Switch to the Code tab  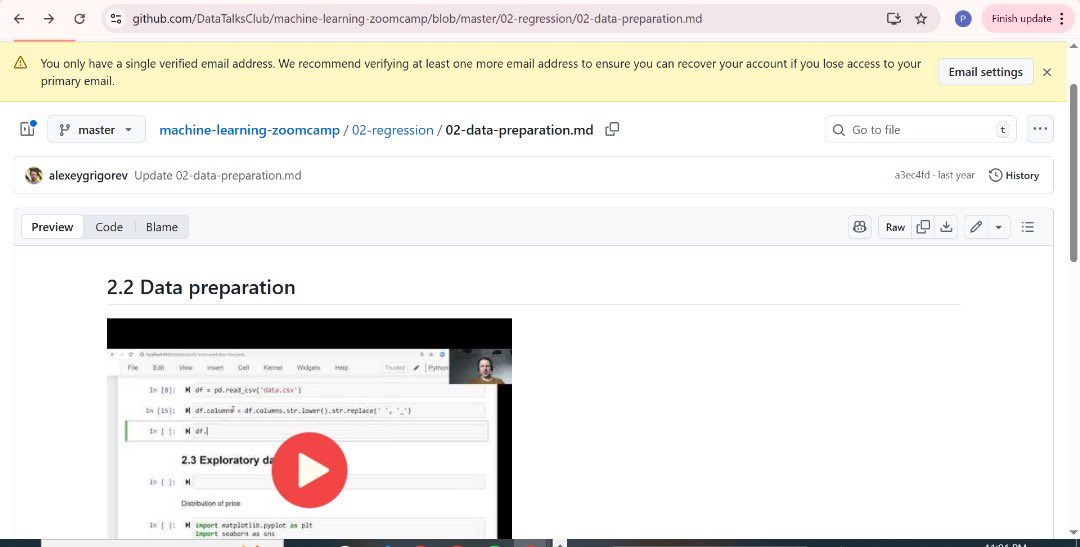coord(109,227)
